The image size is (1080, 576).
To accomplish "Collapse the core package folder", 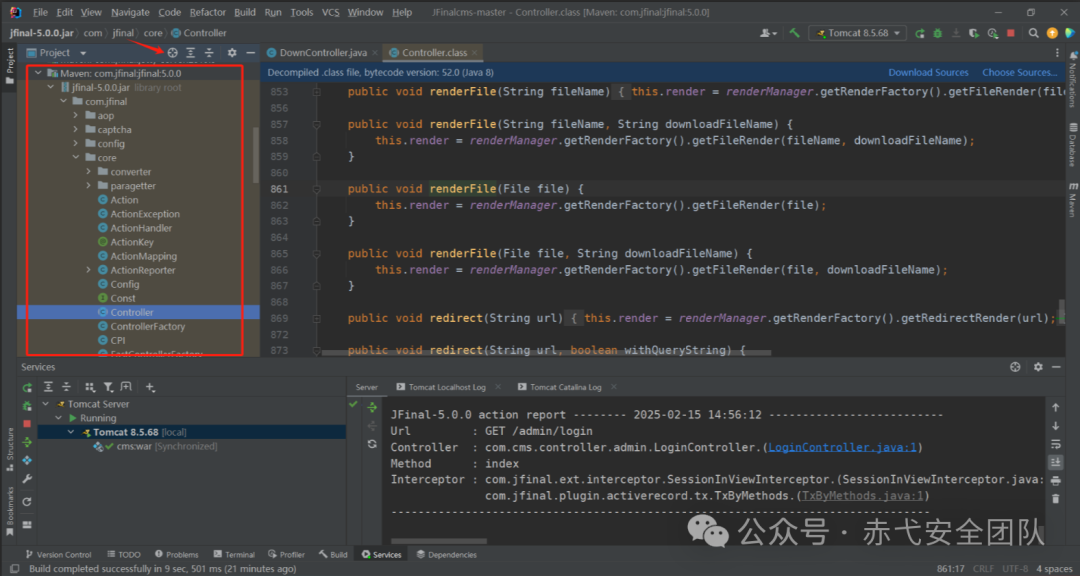I will [76, 158].
